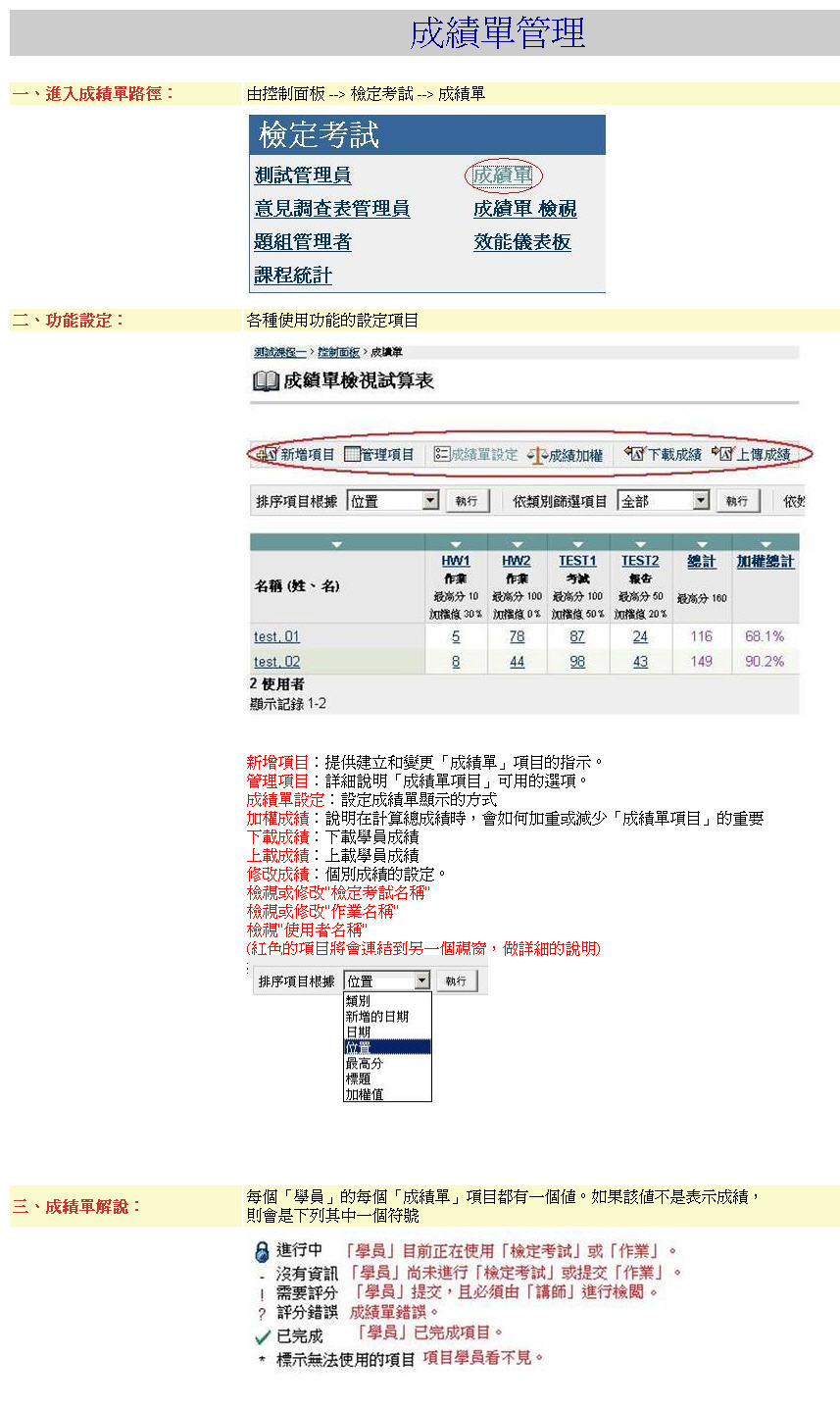840x1408 pixels.
Task: Open student test, 01 name link
Action: click(x=276, y=636)
